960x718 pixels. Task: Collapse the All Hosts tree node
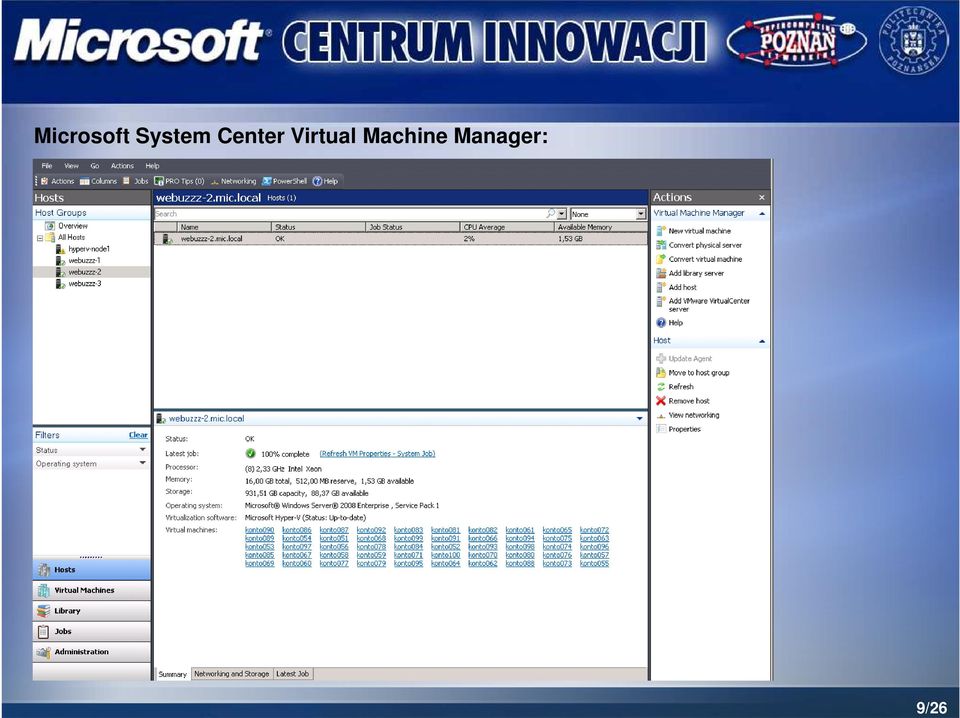point(40,237)
